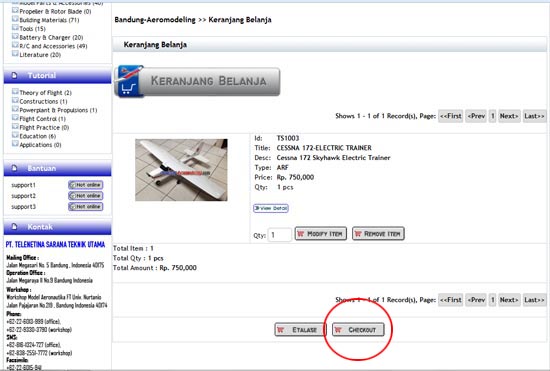Click the Etalase button
The width and height of the screenshot is (550, 371).
coord(300,330)
